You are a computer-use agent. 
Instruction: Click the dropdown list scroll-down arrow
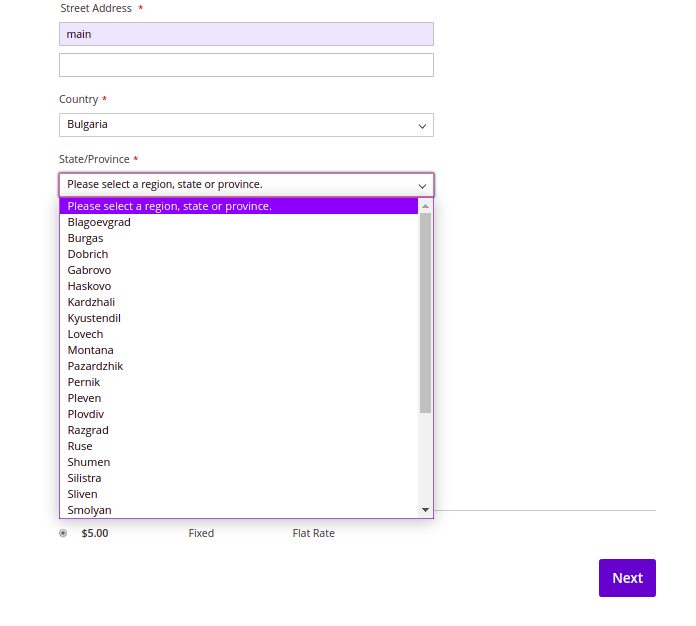click(425, 510)
